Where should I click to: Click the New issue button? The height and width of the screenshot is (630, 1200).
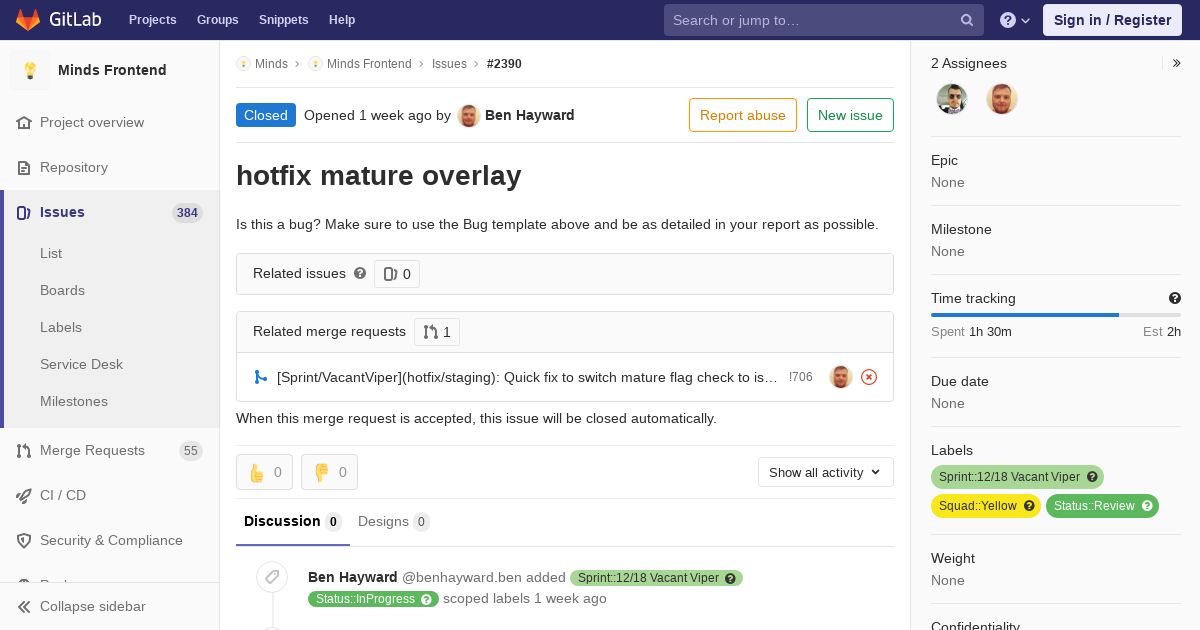point(850,115)
